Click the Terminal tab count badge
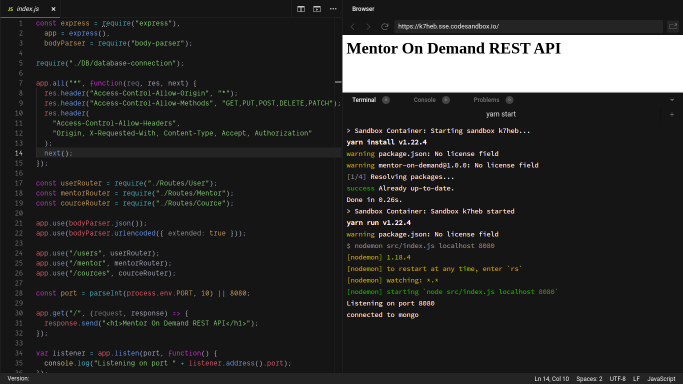The width and height of the screenshot is (683, 384). coord(386,100)
